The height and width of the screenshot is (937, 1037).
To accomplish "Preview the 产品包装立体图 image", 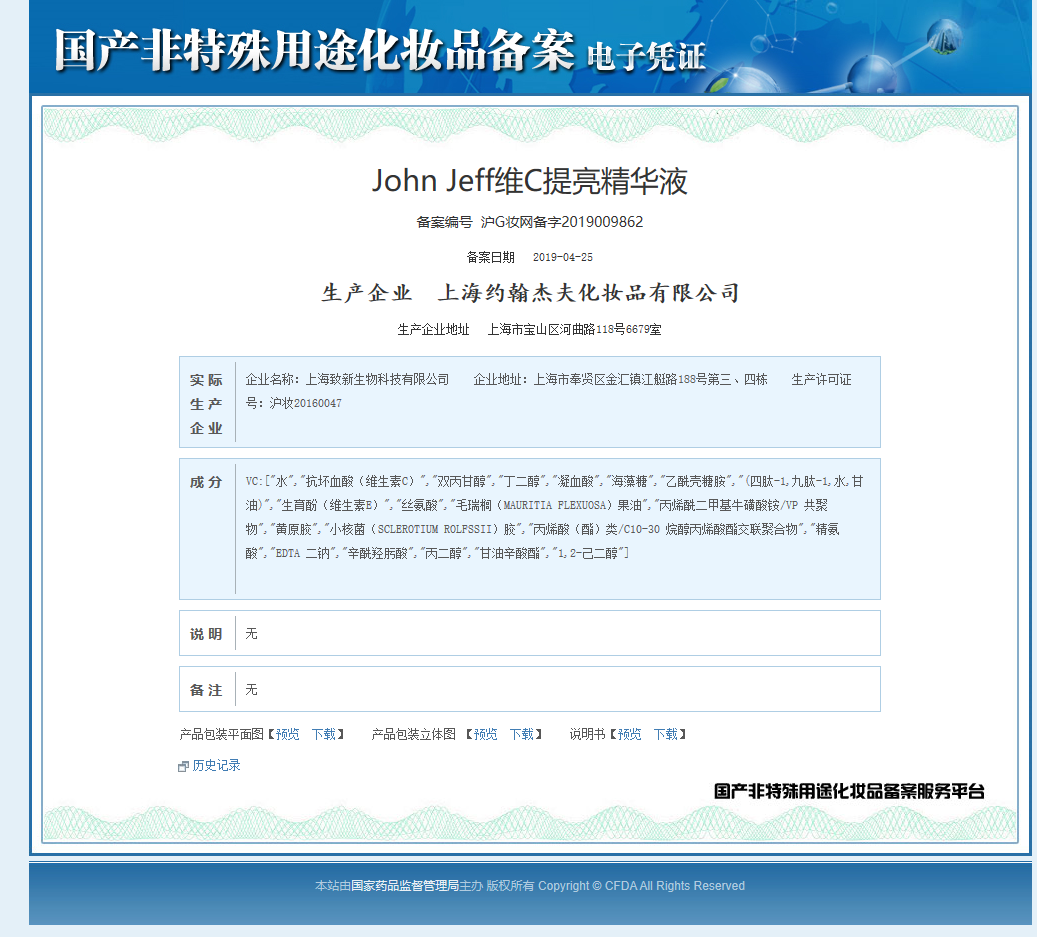I will (486, 734).
